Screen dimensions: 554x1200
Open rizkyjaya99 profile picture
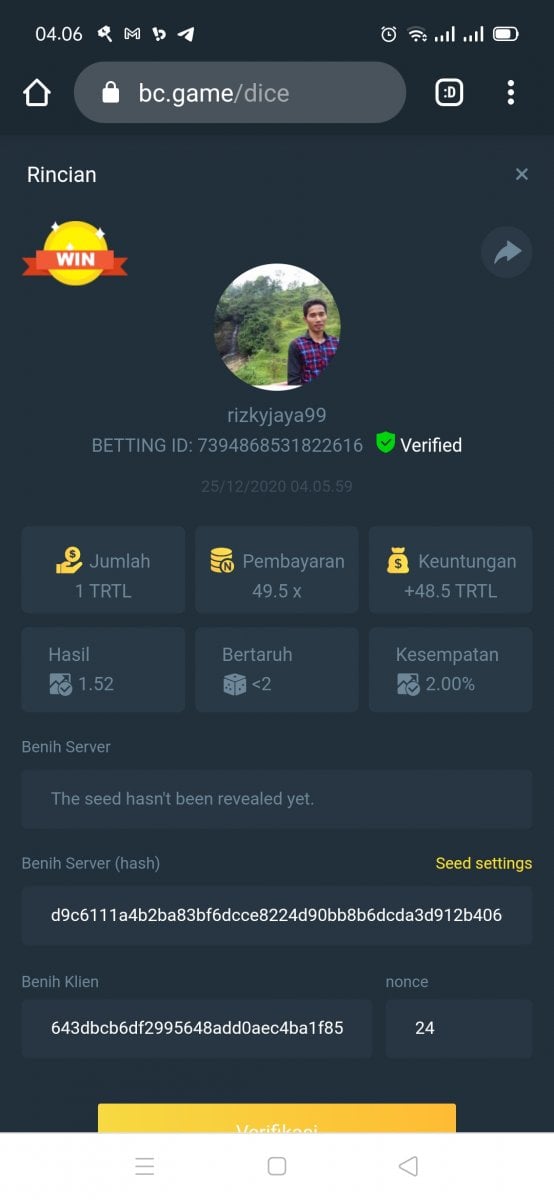tap(277, 327)
